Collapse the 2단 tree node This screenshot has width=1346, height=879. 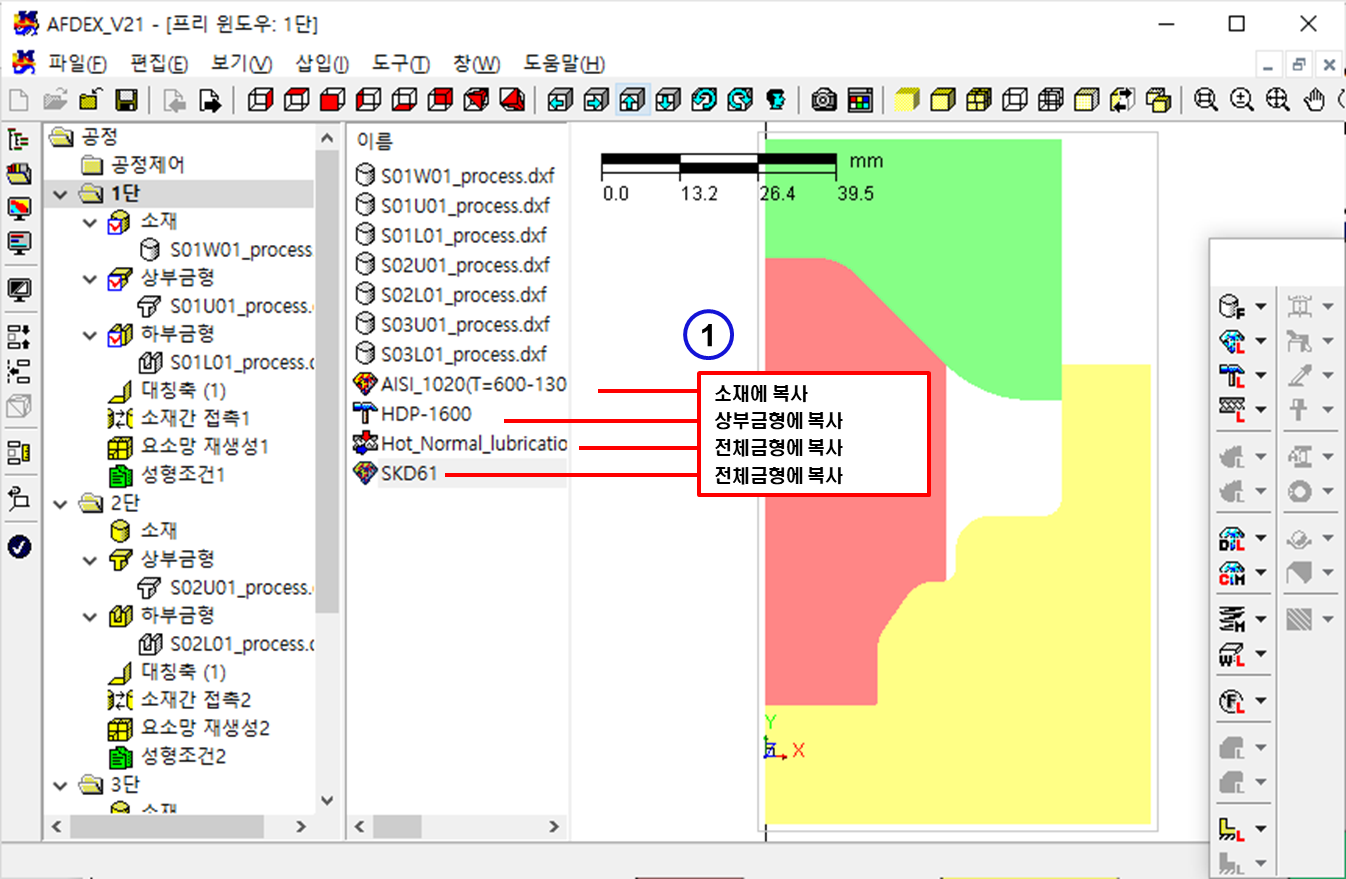click(63, 503)
